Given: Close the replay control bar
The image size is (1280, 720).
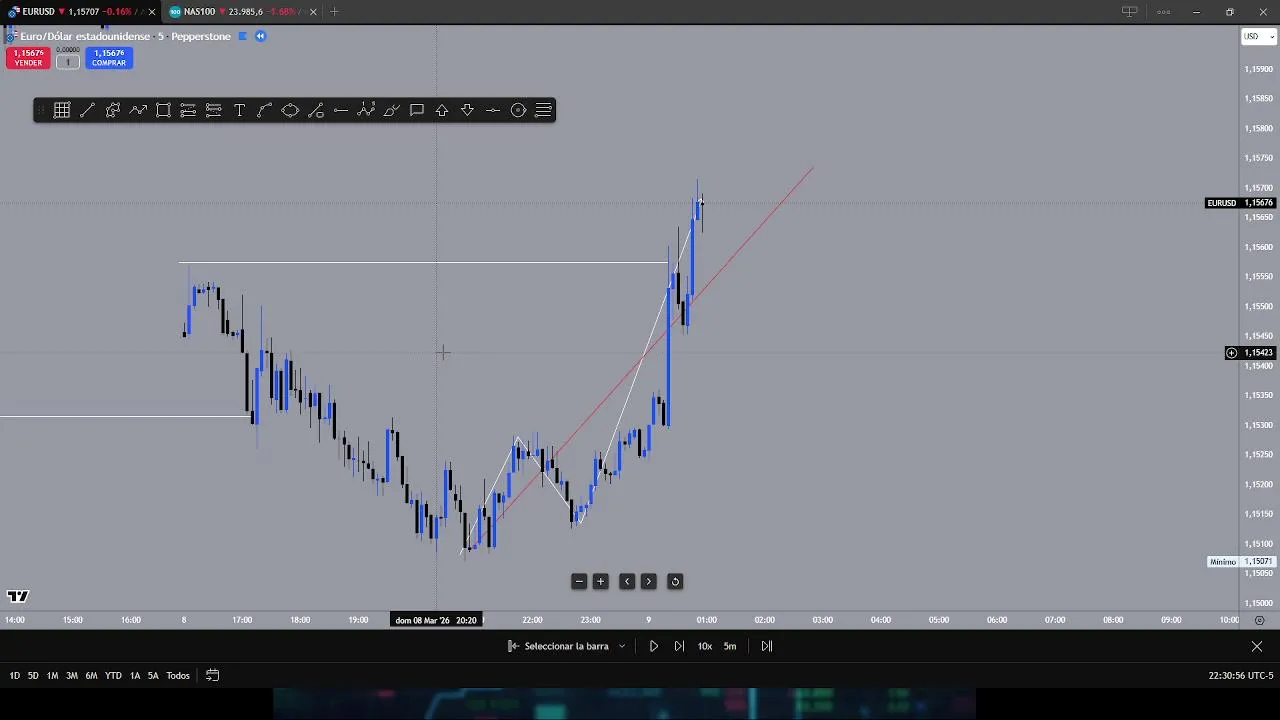Looking at the screenshot, I should (x=1257, y=646).
